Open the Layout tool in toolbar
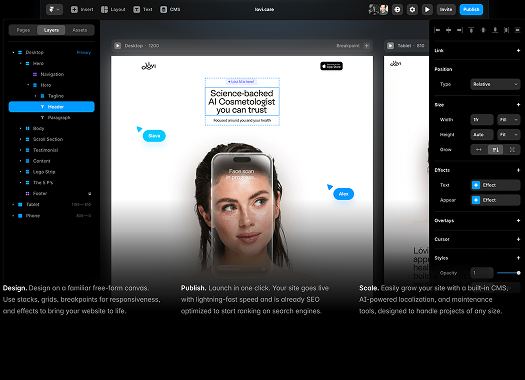Screen dimensions: 525x380 [x=113, y=9]
